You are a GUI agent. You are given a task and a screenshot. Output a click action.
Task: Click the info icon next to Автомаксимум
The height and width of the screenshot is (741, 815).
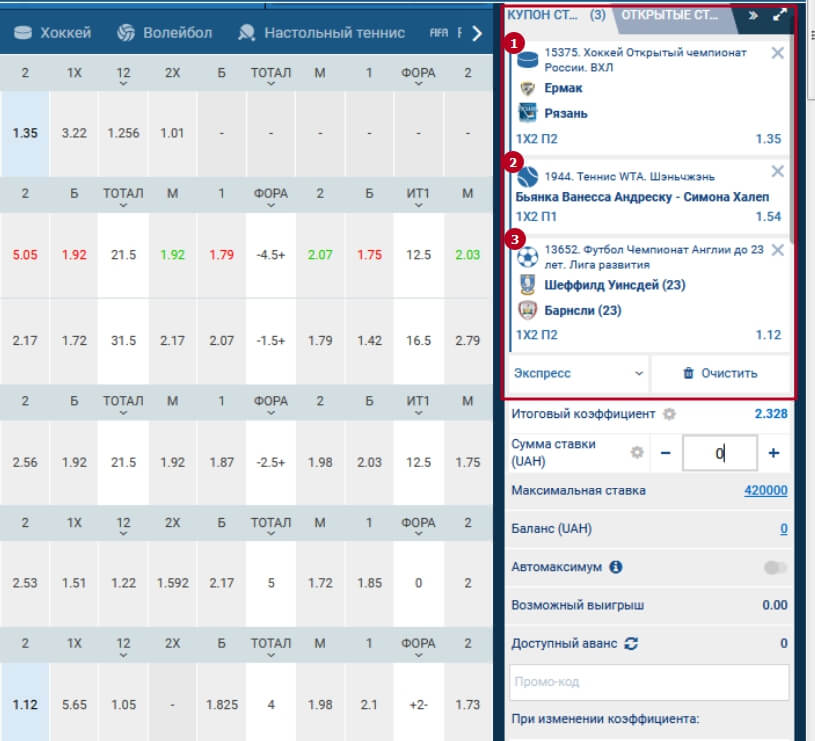point(616,567)
